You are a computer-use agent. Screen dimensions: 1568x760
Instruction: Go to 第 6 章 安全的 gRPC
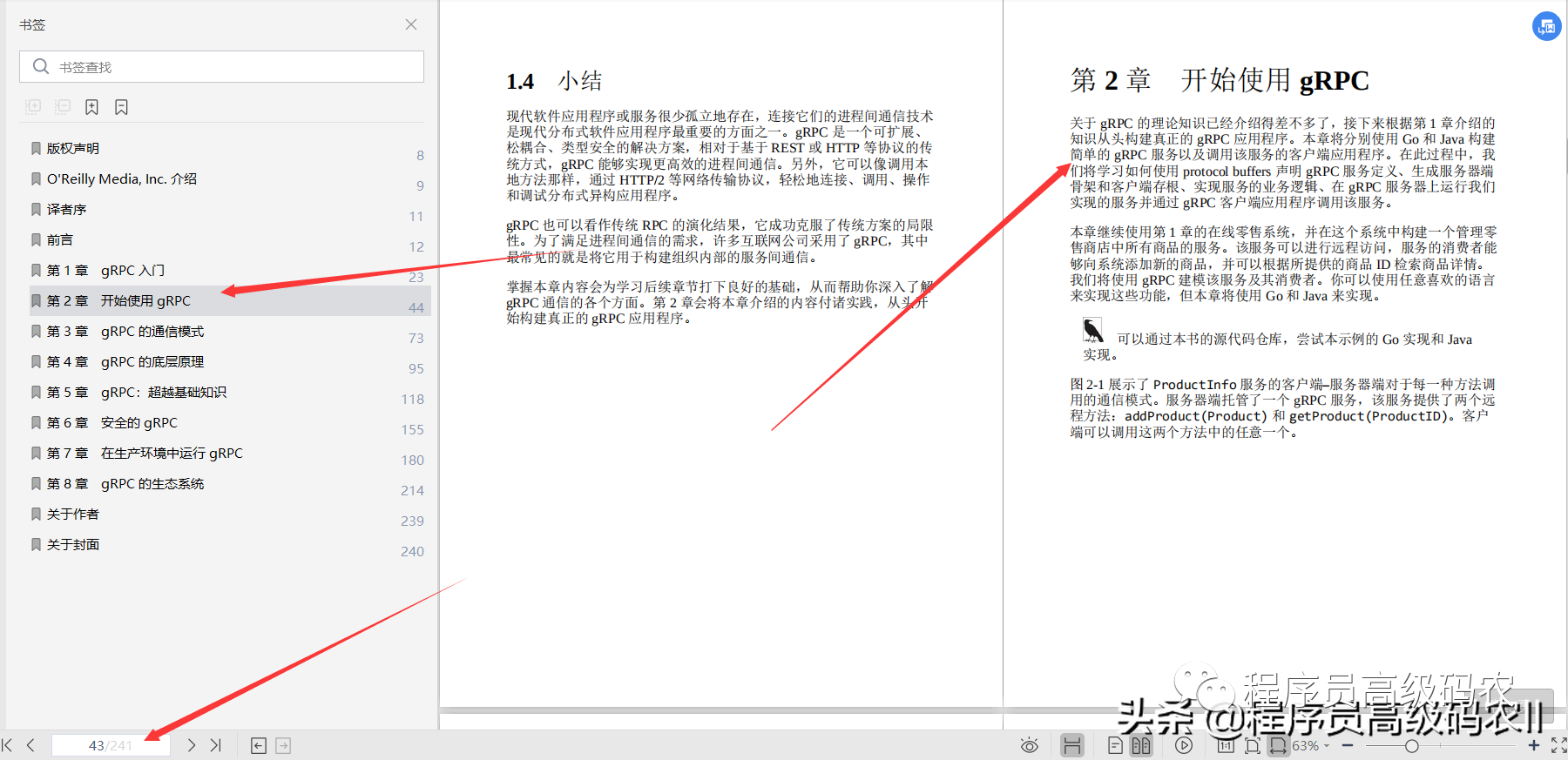click(x=112, y=423)
